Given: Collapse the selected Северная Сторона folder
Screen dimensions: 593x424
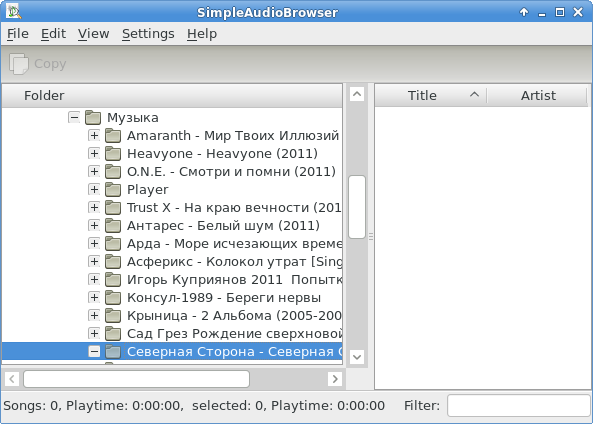Looking at the screenshot, I should pyautogui.click(x=94, y=351).
